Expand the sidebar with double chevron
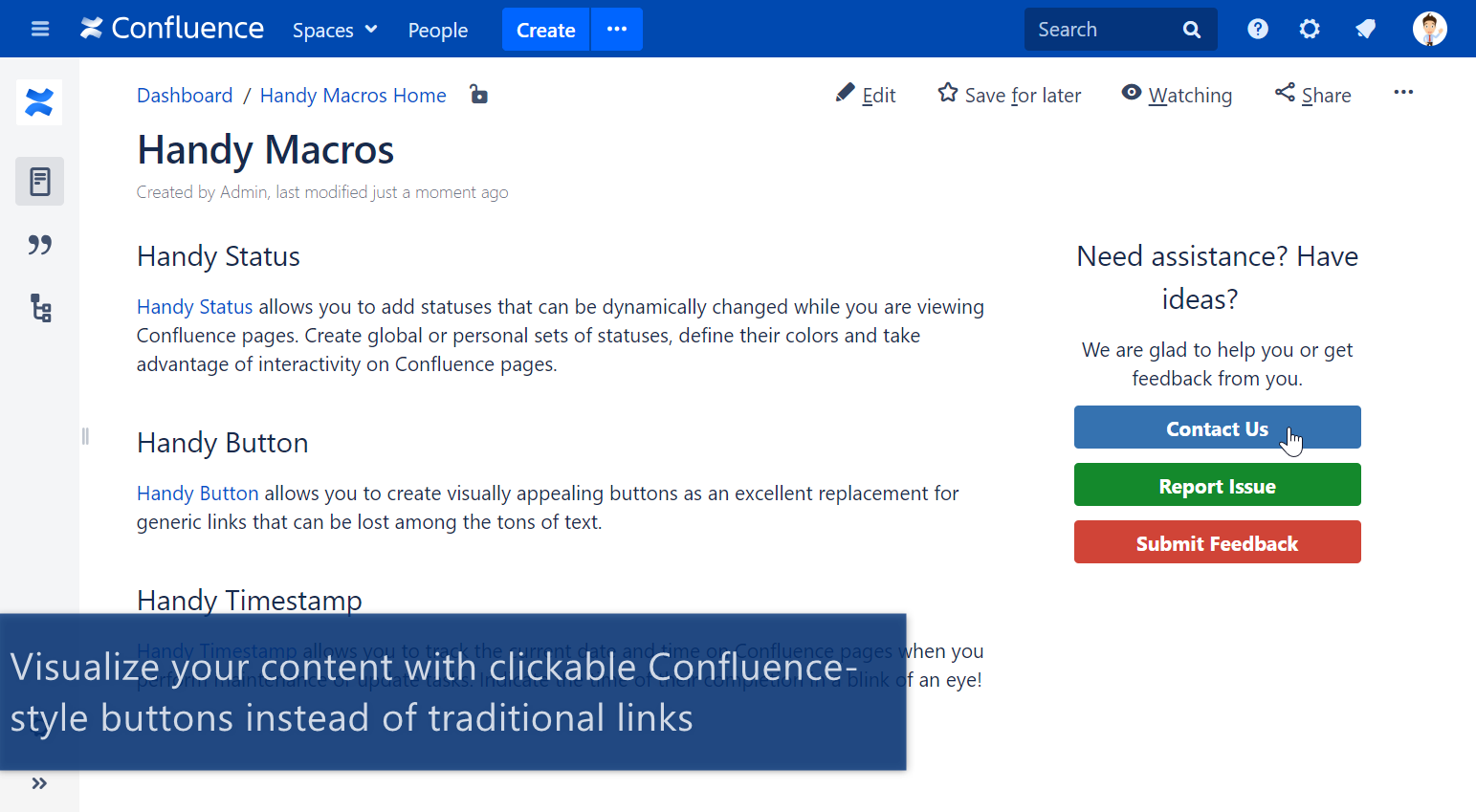This screenshot has width=1476, height=812. (39, 783)
